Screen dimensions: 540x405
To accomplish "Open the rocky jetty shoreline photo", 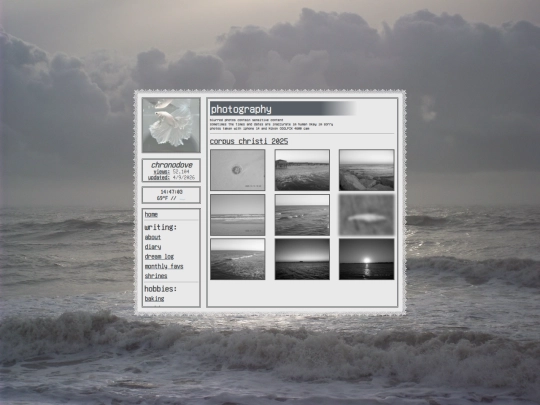I will [x=366, y=170].
